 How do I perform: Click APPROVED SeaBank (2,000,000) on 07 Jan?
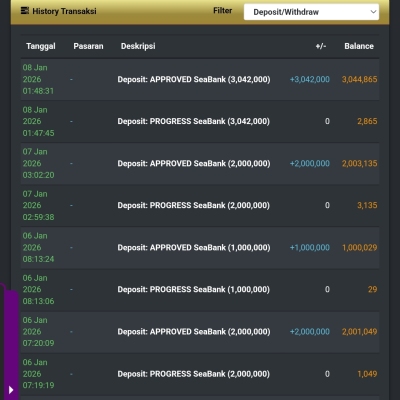pyautogui.click(x=194, y=163)
